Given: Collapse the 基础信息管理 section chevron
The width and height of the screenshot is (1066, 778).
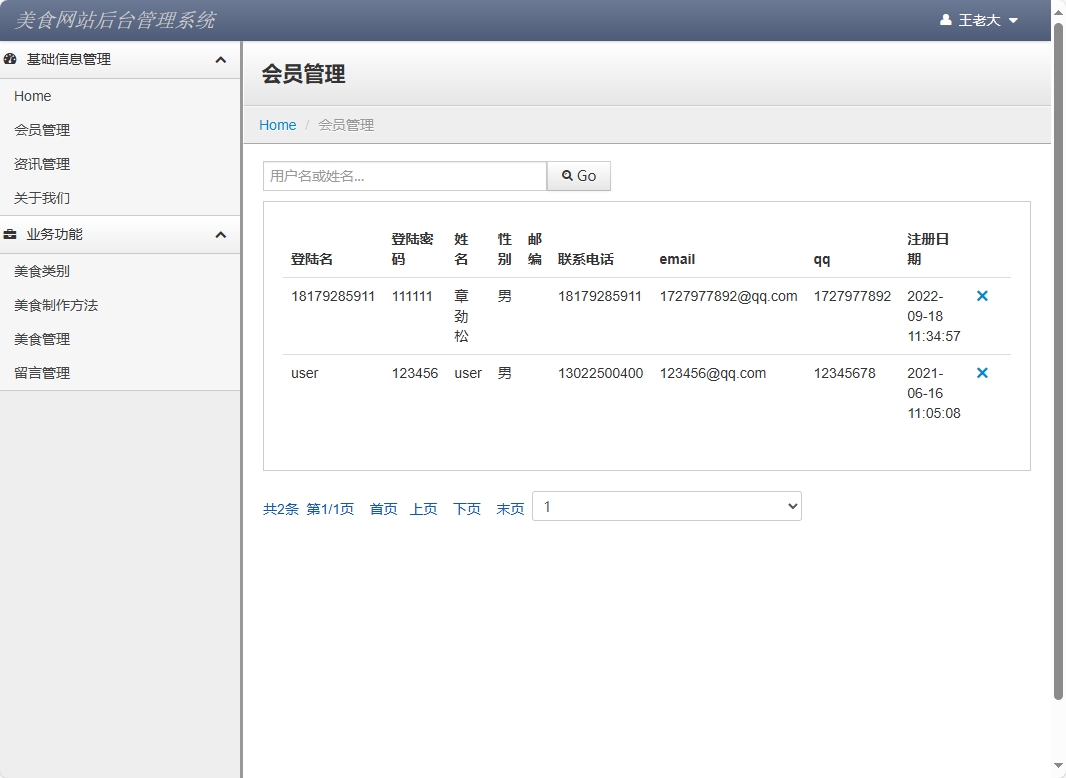Looking at the screenshot, I should (221, 60).
